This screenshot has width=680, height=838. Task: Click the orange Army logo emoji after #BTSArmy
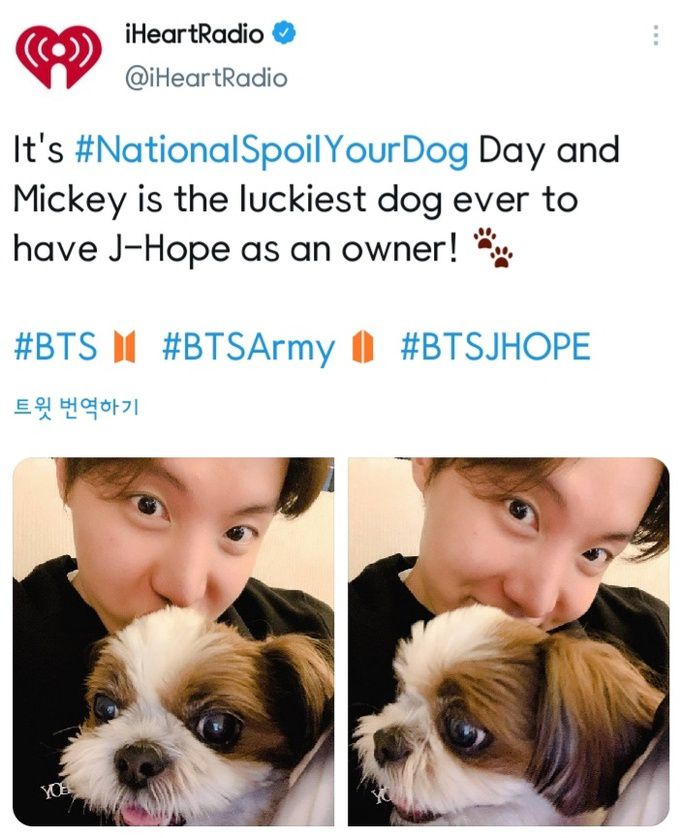362,346
